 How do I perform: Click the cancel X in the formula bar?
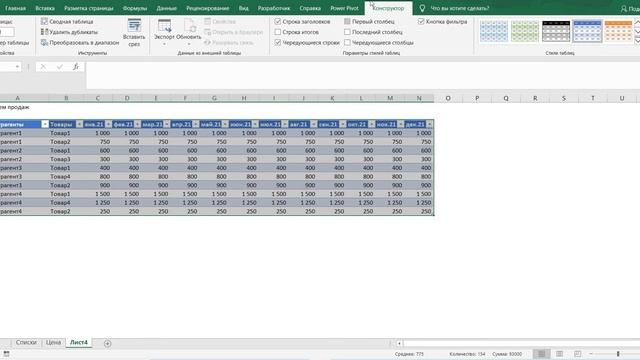pos(43,67)
